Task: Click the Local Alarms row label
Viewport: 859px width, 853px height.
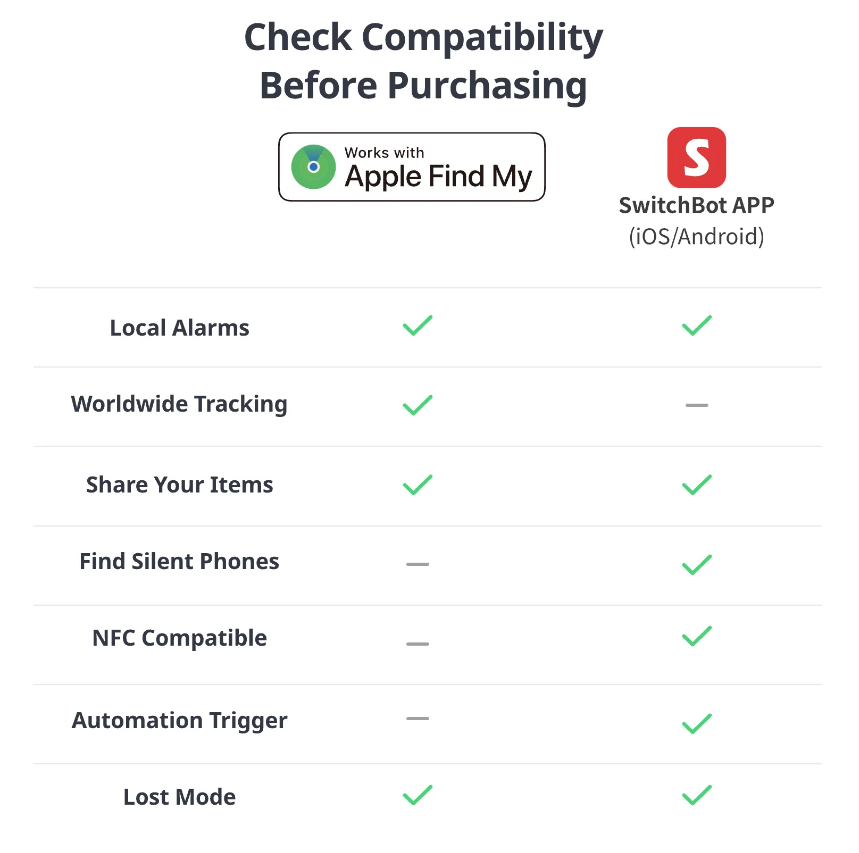Action: (x=179, y=328)
